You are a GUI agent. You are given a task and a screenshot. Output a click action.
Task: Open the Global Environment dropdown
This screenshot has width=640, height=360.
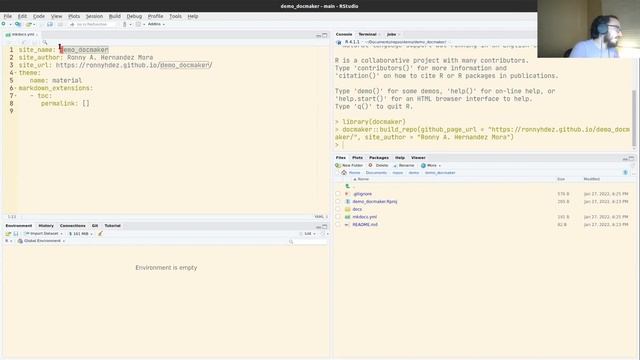click(x=41, y=241)
